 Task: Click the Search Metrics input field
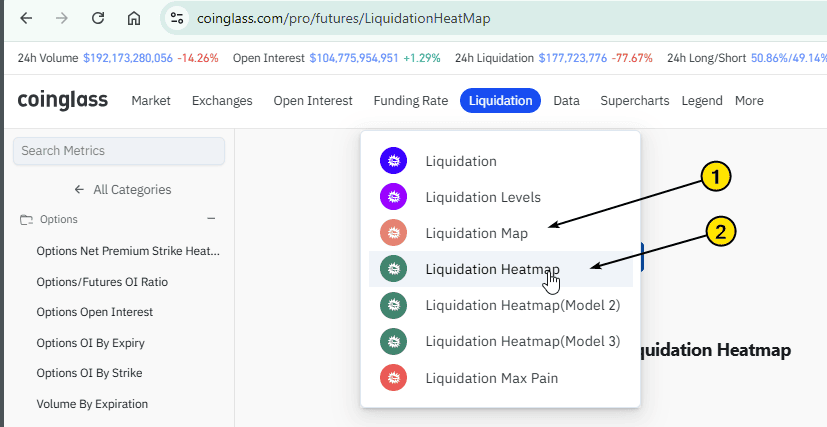119,151
